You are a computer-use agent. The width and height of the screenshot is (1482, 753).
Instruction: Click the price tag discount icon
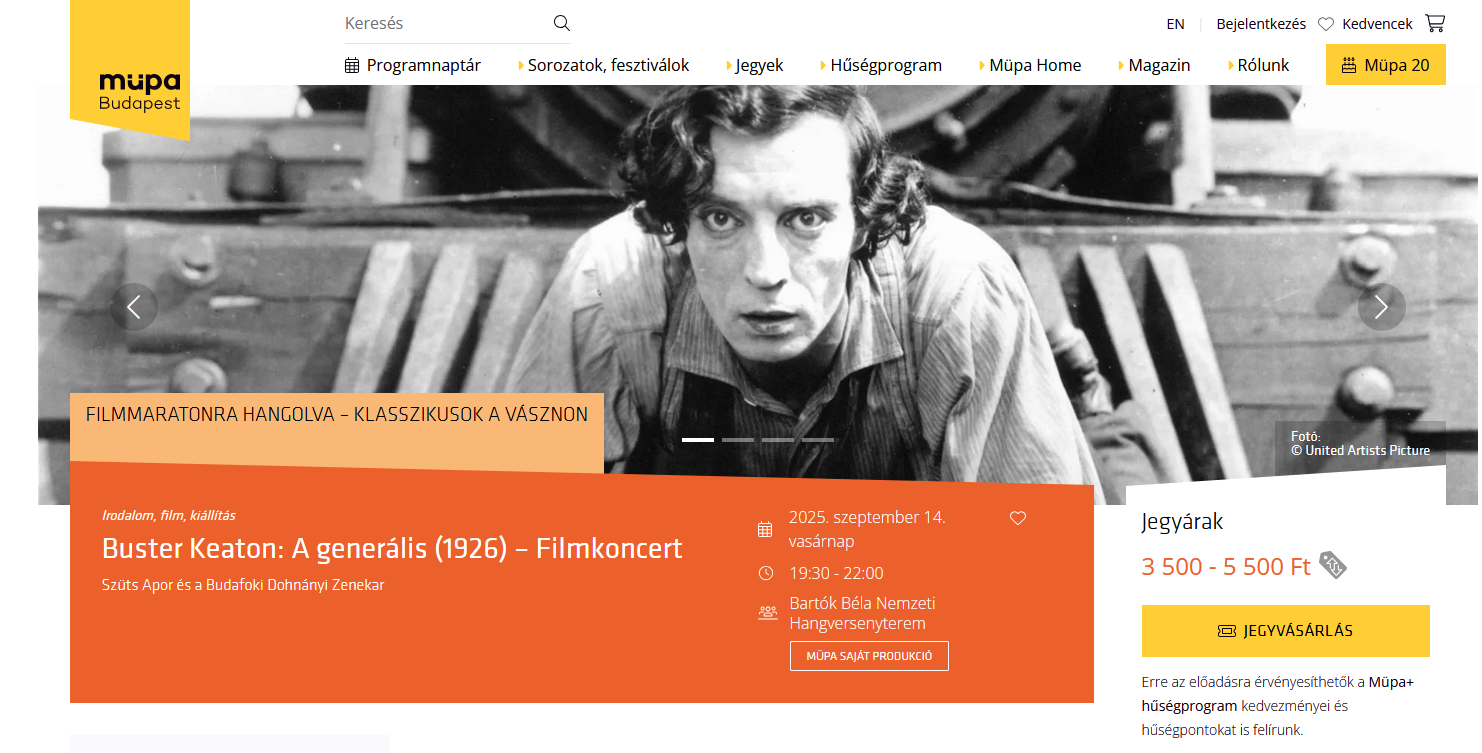pos(1333,566)
